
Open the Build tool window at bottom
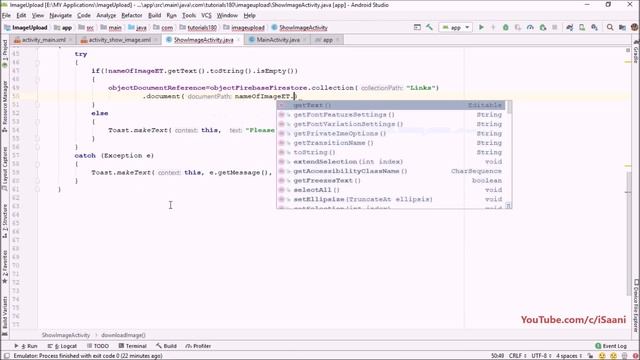click(166, 346)
